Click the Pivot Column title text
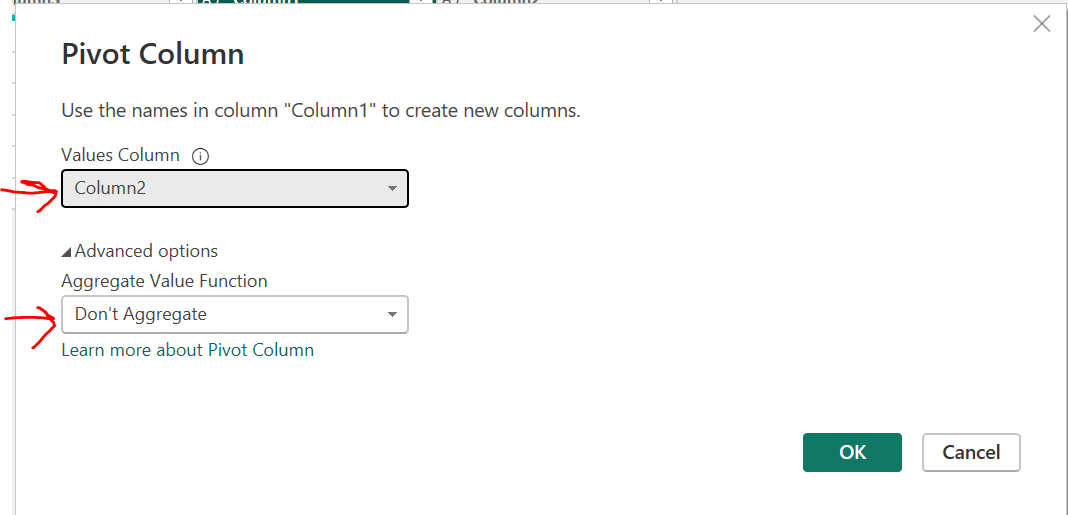This screenshot has height=515, width=1068. pyautogui.click(x=153, y=54)
